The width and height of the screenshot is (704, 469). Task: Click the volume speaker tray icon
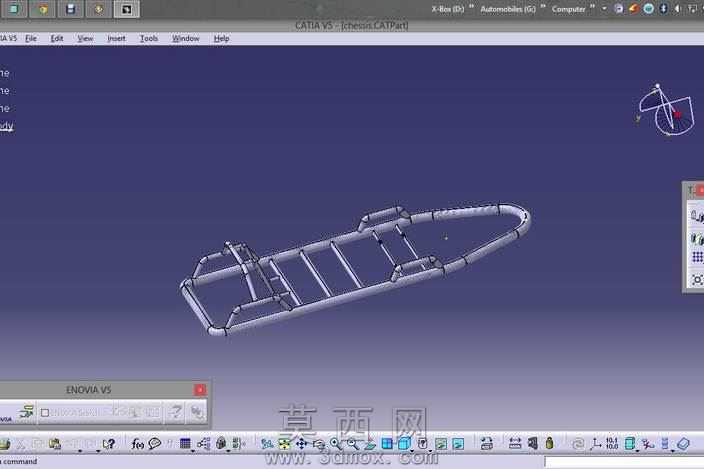(678, 9)
